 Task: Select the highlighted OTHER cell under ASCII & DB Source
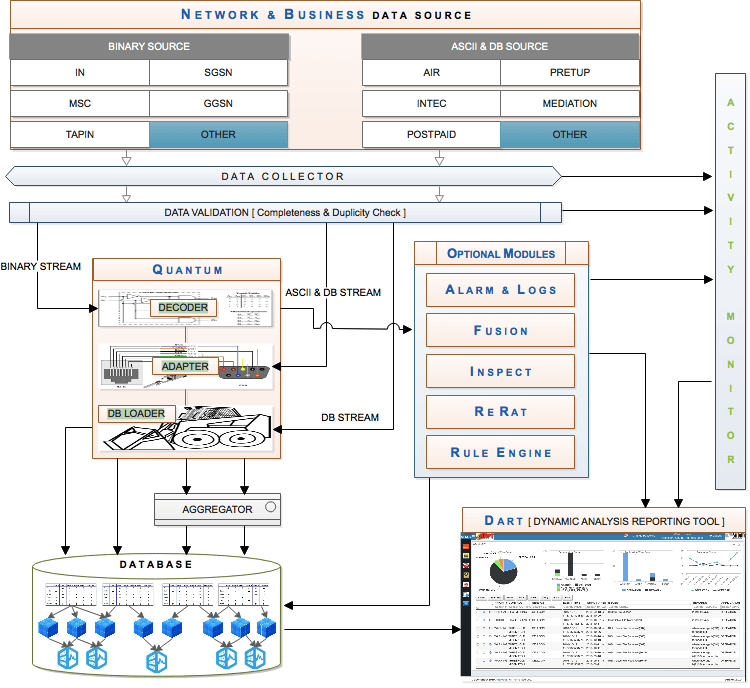[x=569, y=134]
